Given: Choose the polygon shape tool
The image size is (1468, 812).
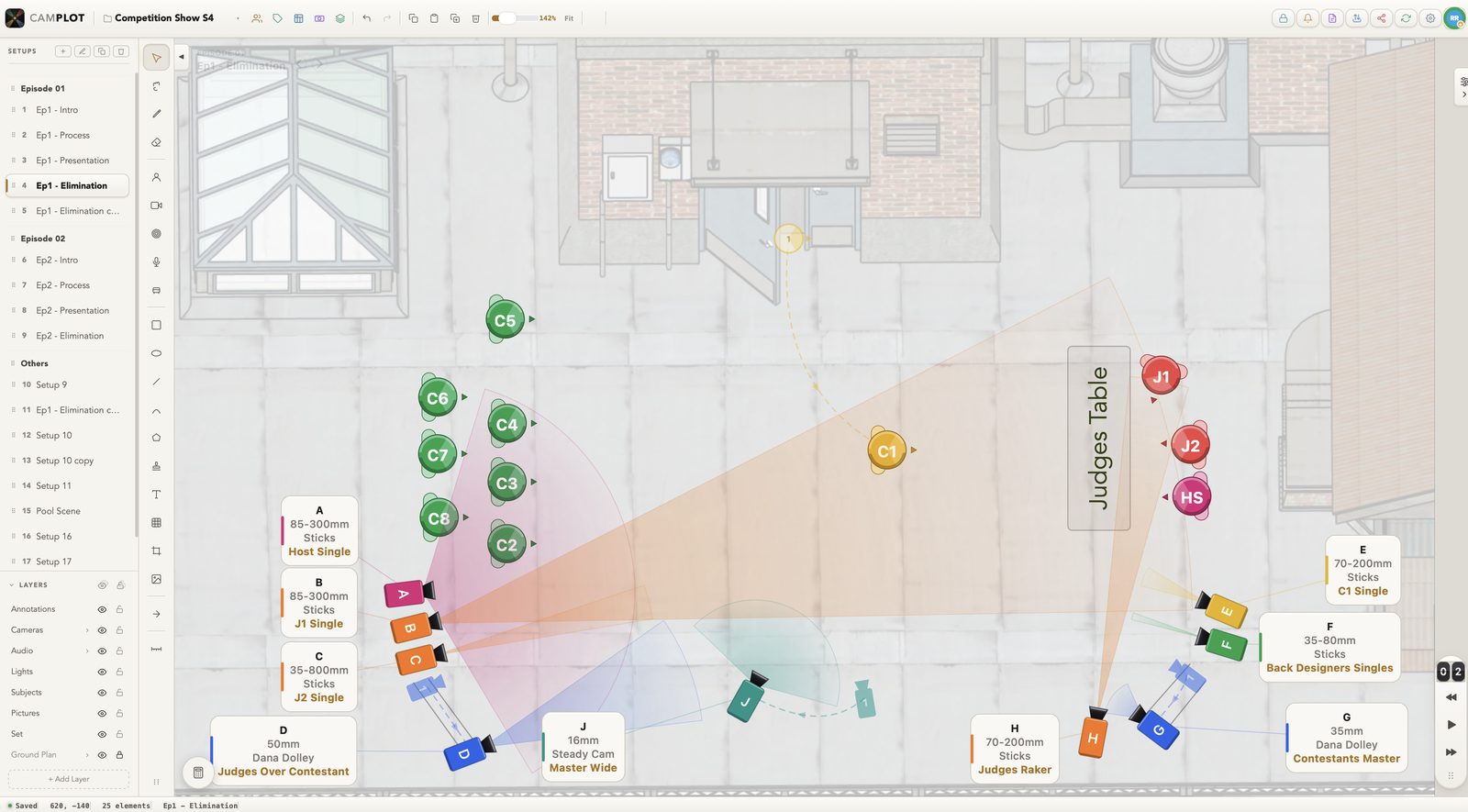Looking at the screenshot, I should point(156,438).
